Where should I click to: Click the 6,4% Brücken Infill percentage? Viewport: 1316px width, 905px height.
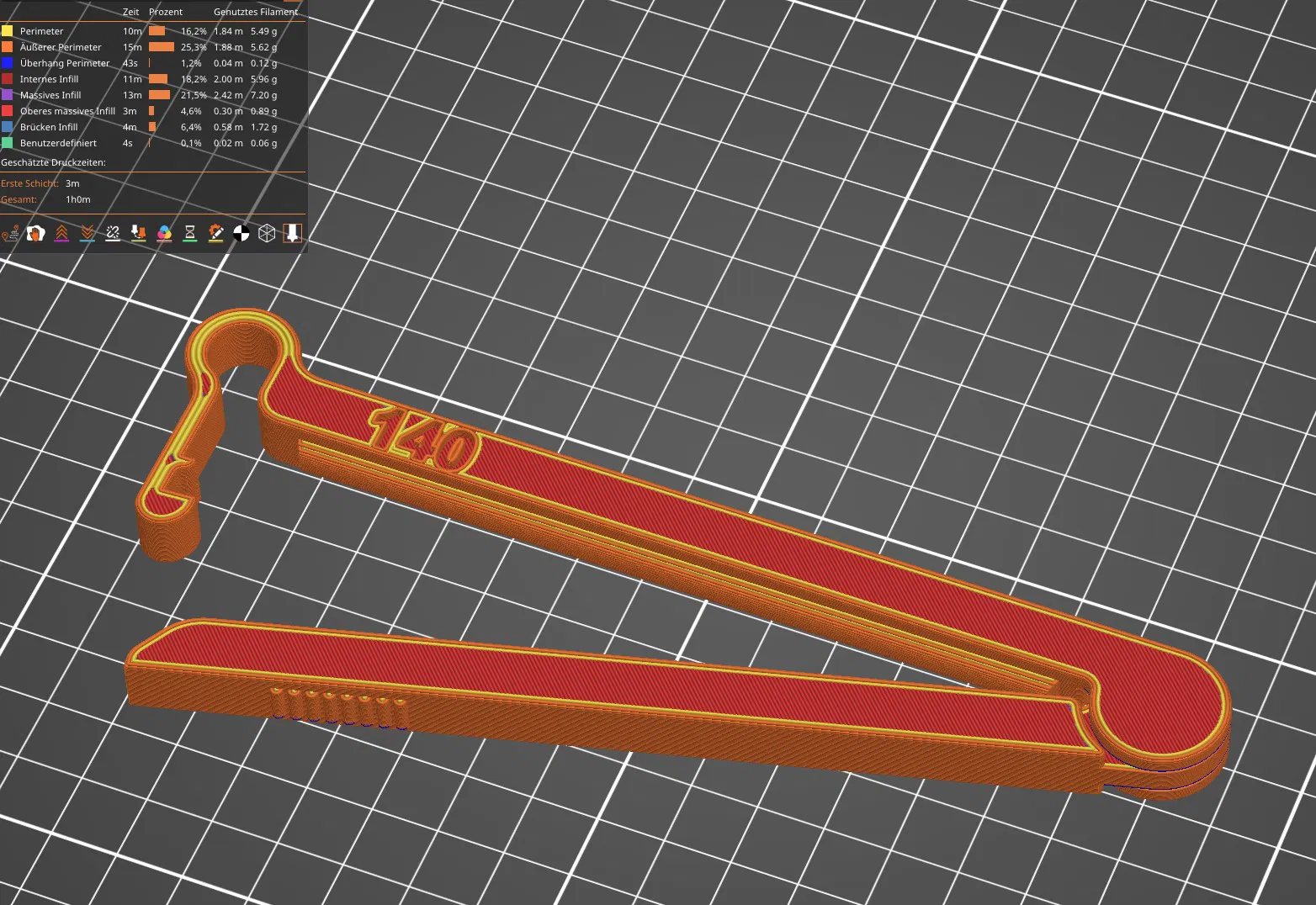(191, 127)
